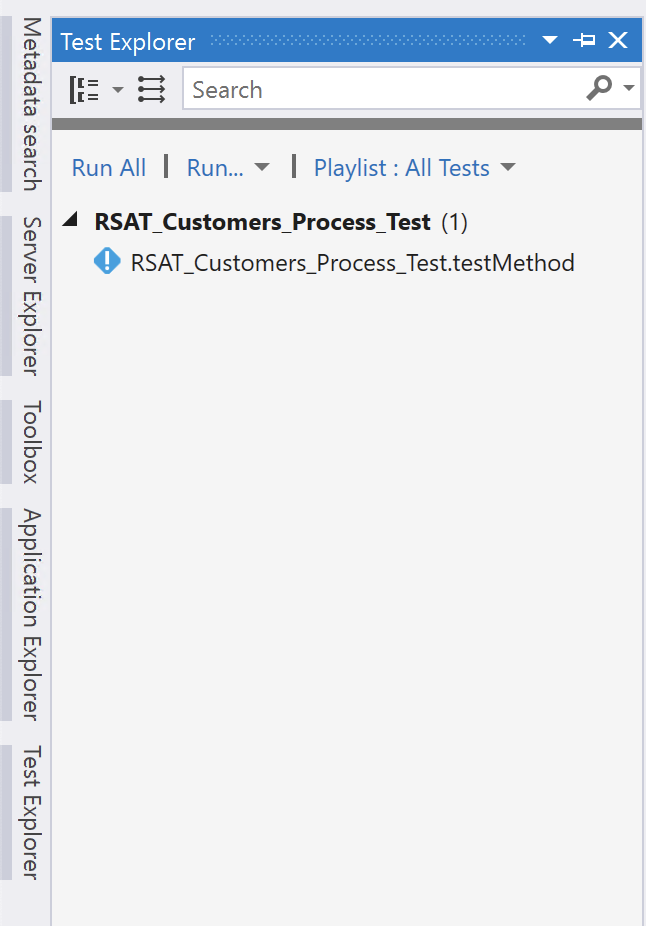
Task: Close the Test Explorer panel
Action: click(618, 40)
